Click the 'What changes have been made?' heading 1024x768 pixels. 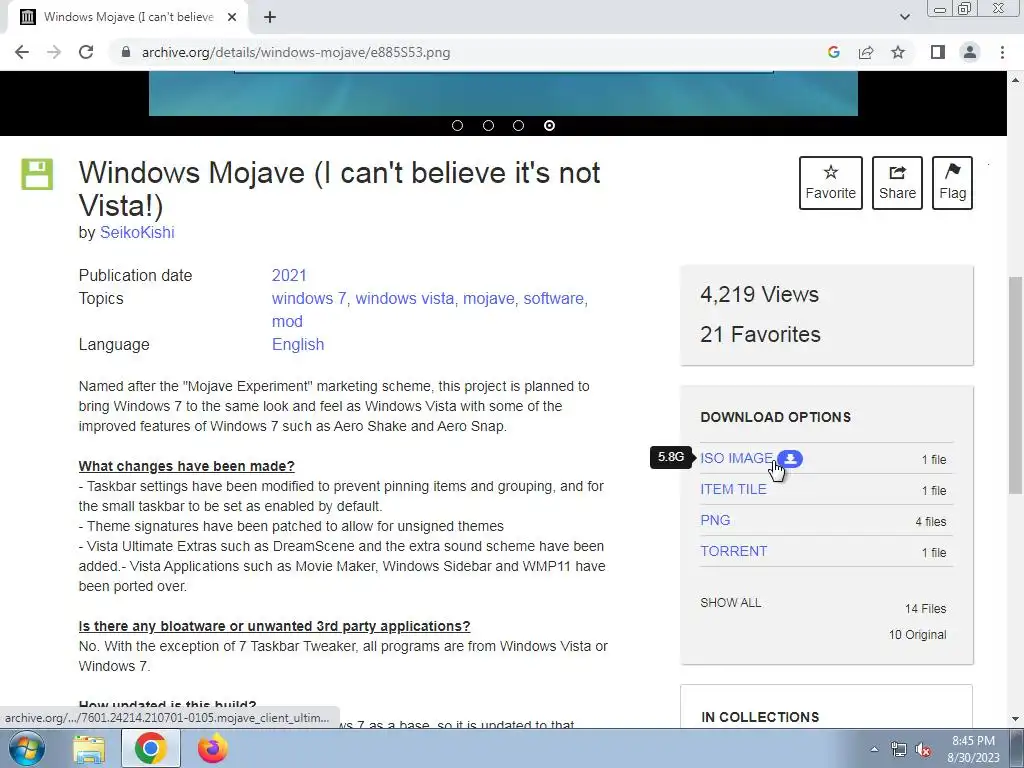click(187, 466)
